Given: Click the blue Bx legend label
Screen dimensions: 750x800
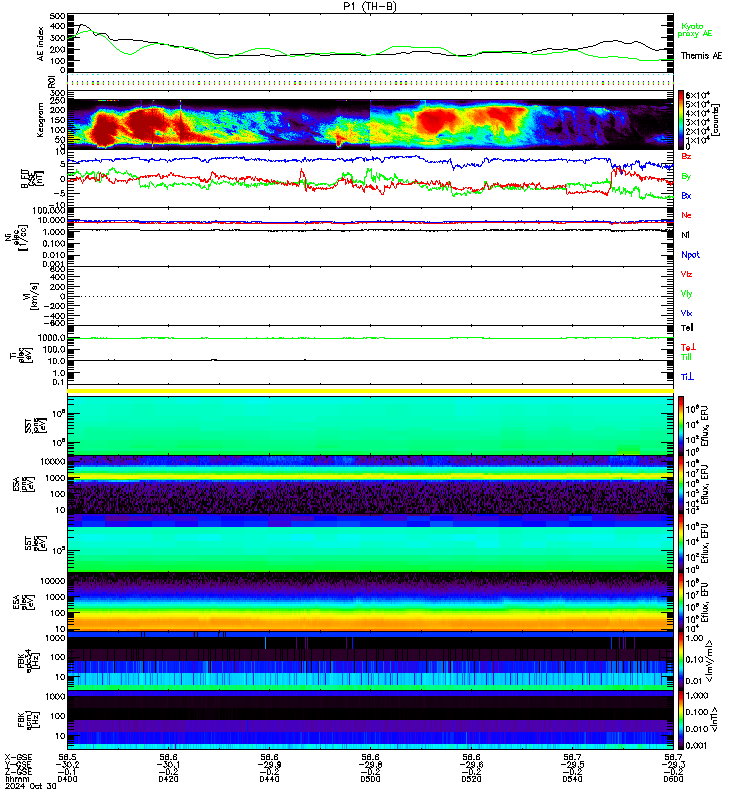Looking at the screenshot, I should 686,196.
